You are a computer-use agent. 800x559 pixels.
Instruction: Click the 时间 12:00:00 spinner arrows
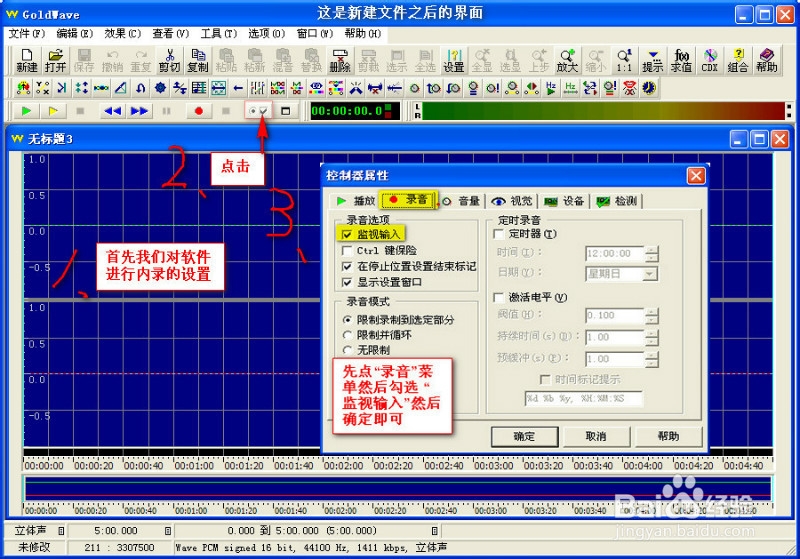tap(652, 253)
